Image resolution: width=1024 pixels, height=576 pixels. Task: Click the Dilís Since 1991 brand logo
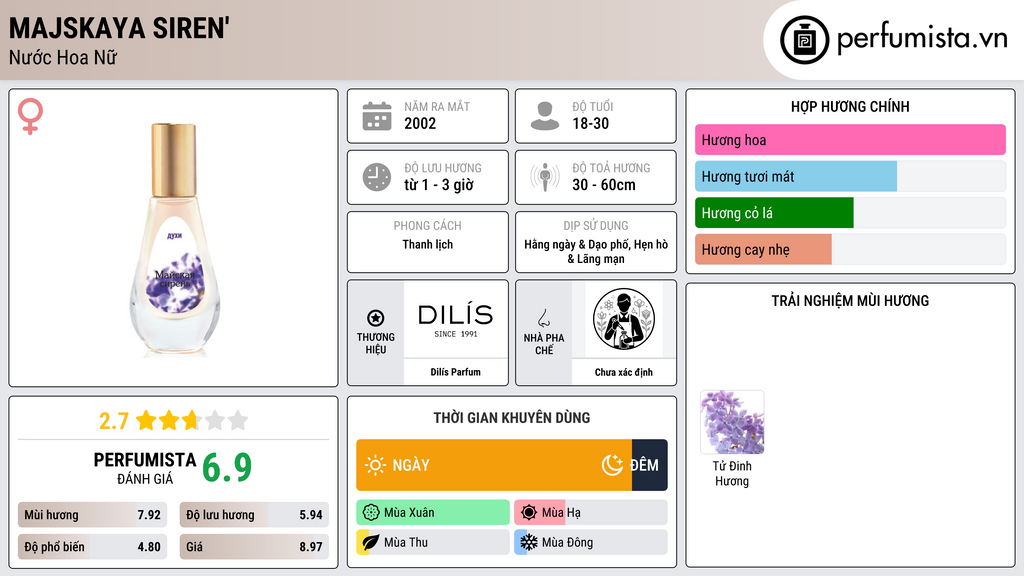click(x=455, y=320)
